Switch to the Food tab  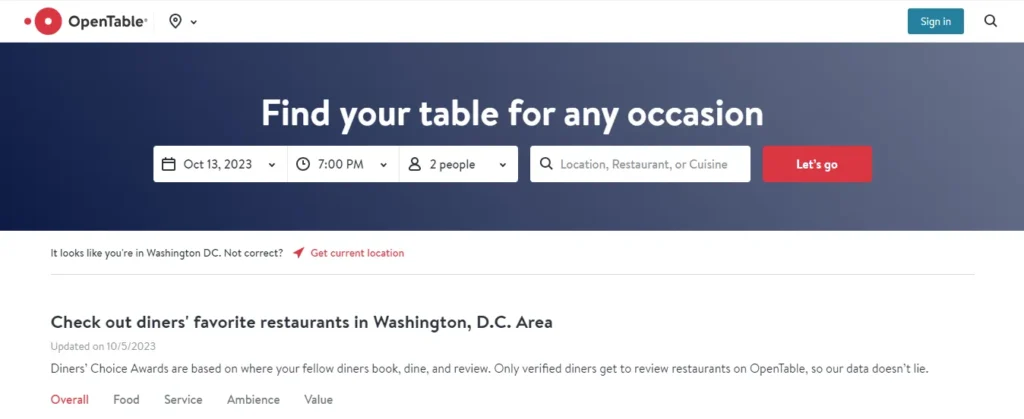(x=126, y=399)
